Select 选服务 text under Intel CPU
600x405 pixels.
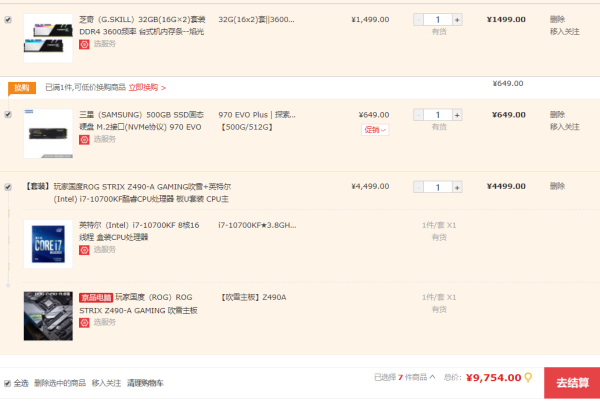(x=104, y=250)
